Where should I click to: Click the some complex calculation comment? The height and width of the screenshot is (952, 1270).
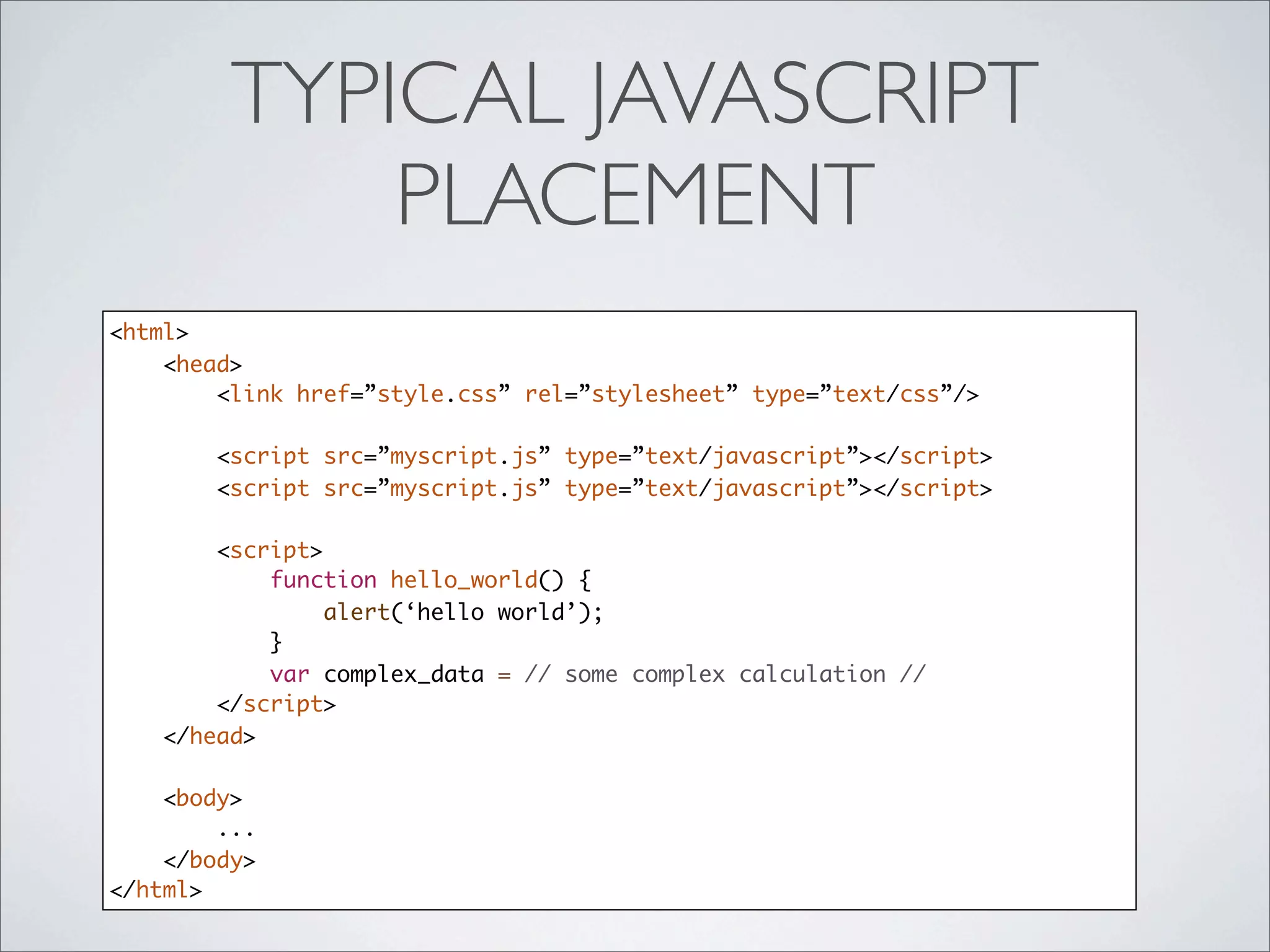(724, 674)
